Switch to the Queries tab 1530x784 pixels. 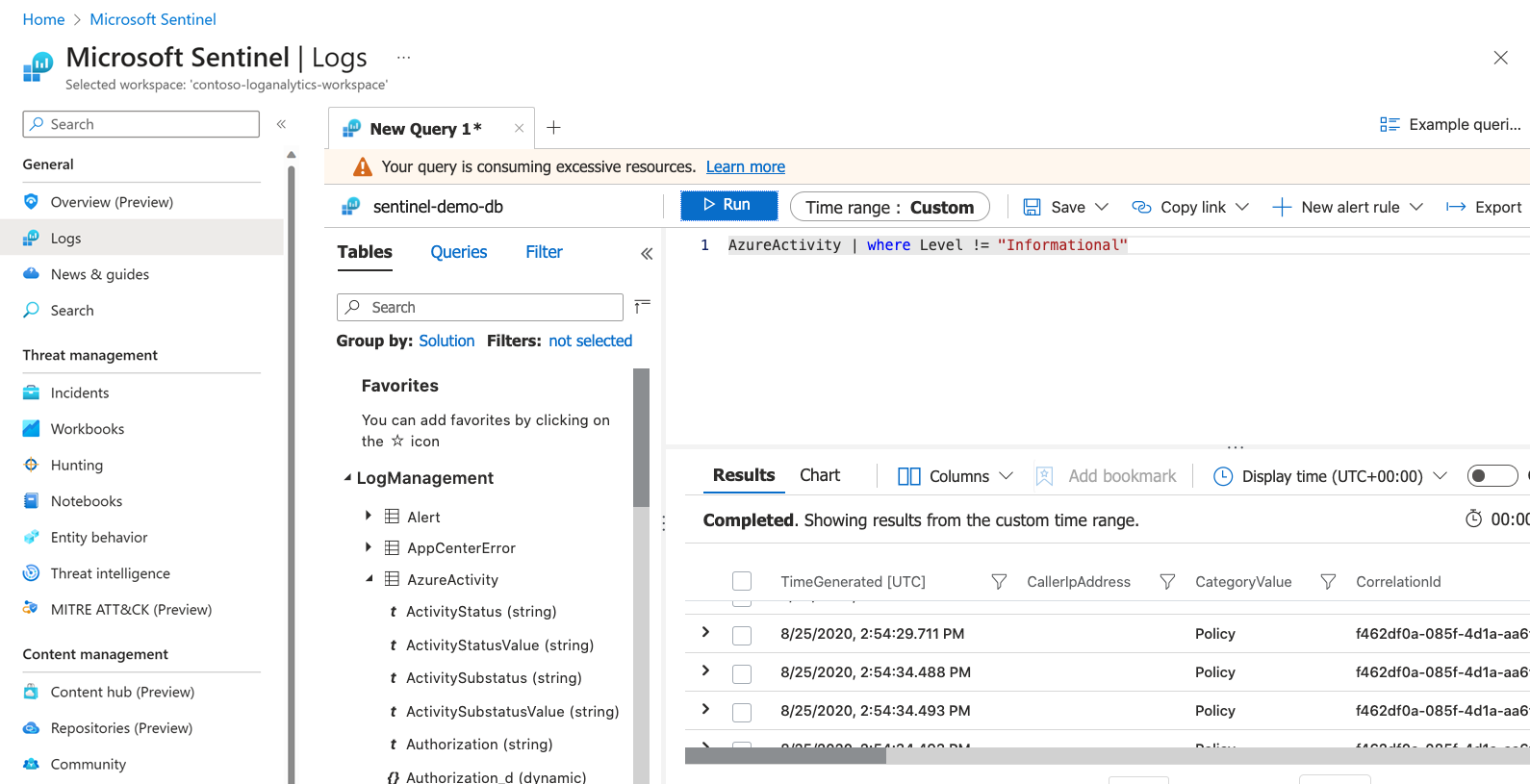point(459,252)
